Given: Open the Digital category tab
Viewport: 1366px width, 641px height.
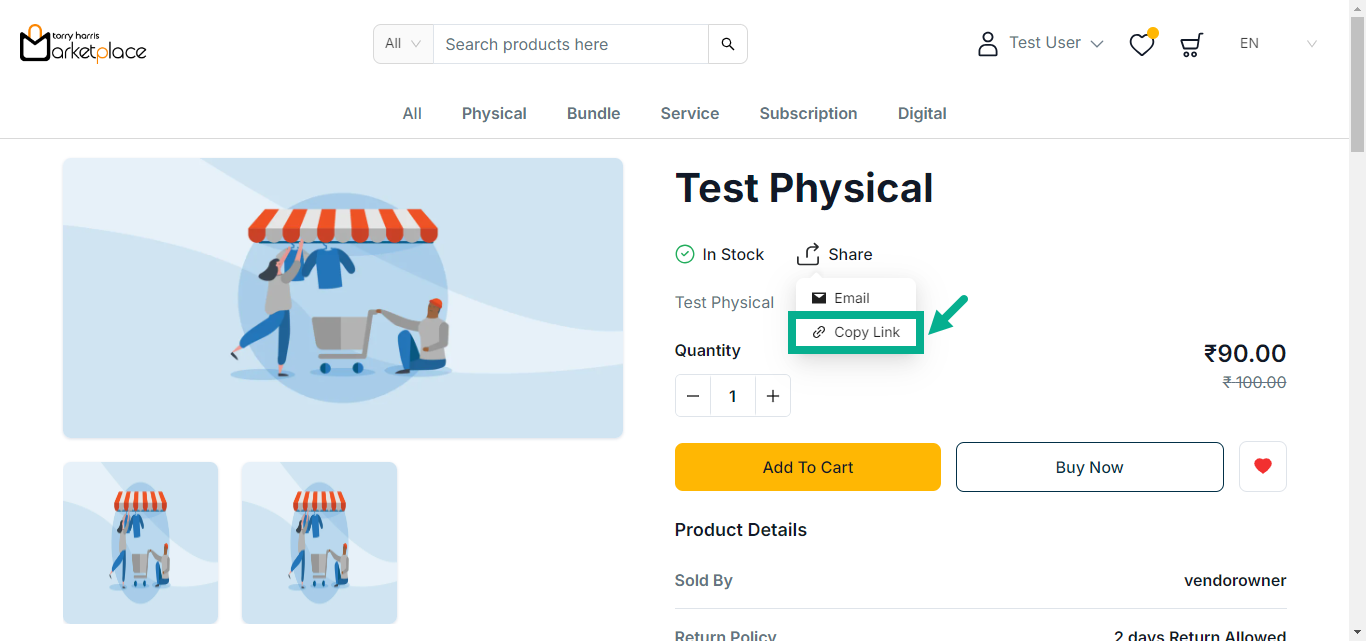Looking at the screenshot, I should [922, 114].
